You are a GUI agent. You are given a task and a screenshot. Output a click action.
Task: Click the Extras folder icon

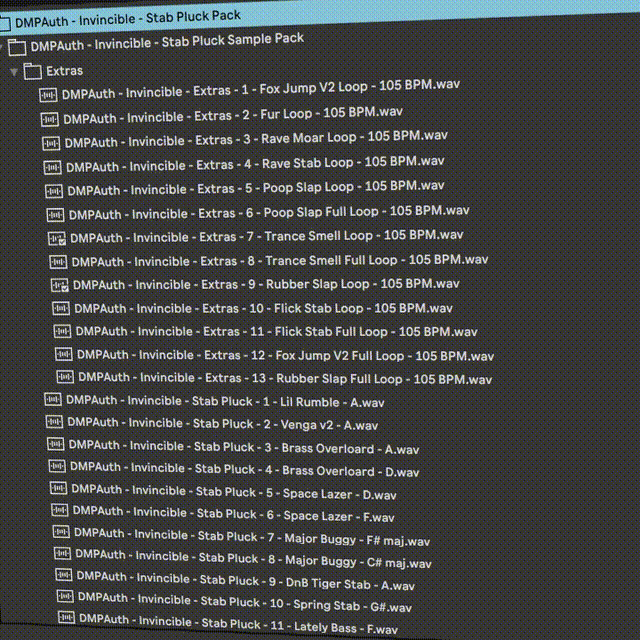tap(32, 71)
